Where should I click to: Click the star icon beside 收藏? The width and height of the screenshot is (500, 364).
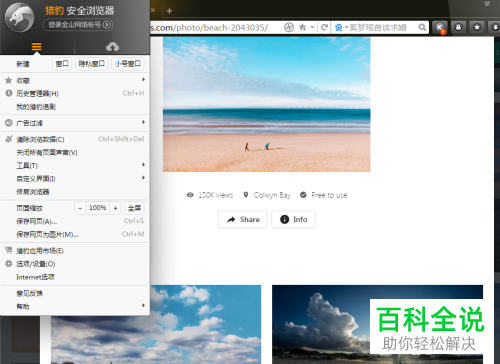9,80
